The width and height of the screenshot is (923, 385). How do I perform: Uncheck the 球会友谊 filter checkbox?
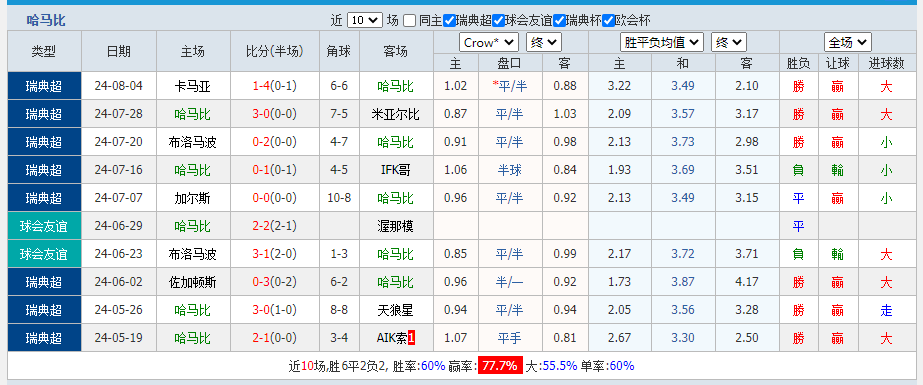pos(498,20)
